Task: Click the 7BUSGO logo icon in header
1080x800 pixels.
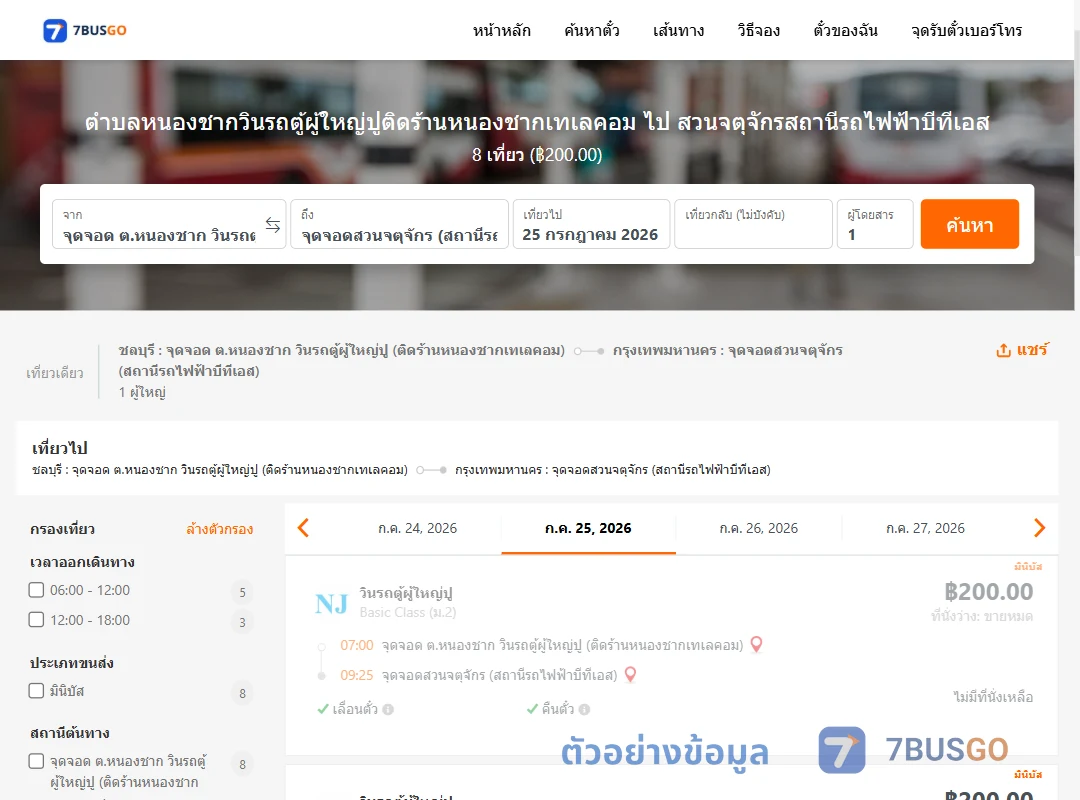Action: pyautogui.click(x=55, y=30)
